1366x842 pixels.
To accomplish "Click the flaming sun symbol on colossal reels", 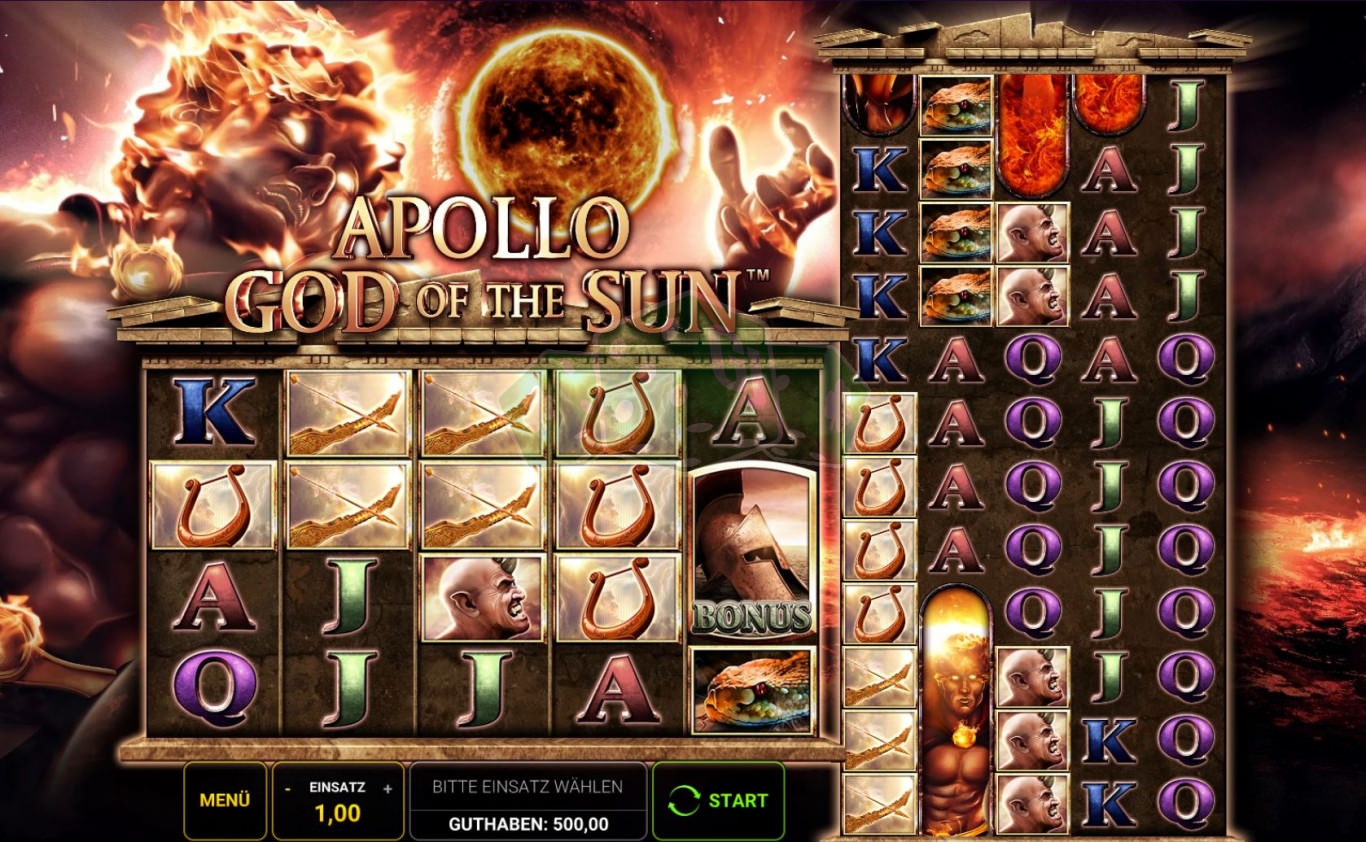I will click(x=1032, y=135).
